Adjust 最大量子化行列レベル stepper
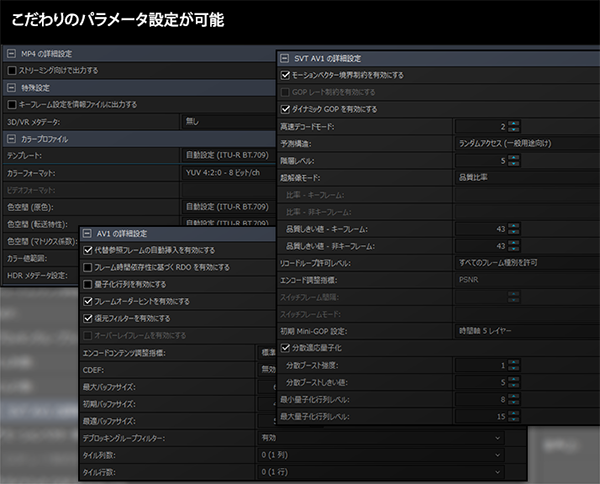The width and height of the screenshot is (600, 484). [514, 416]
